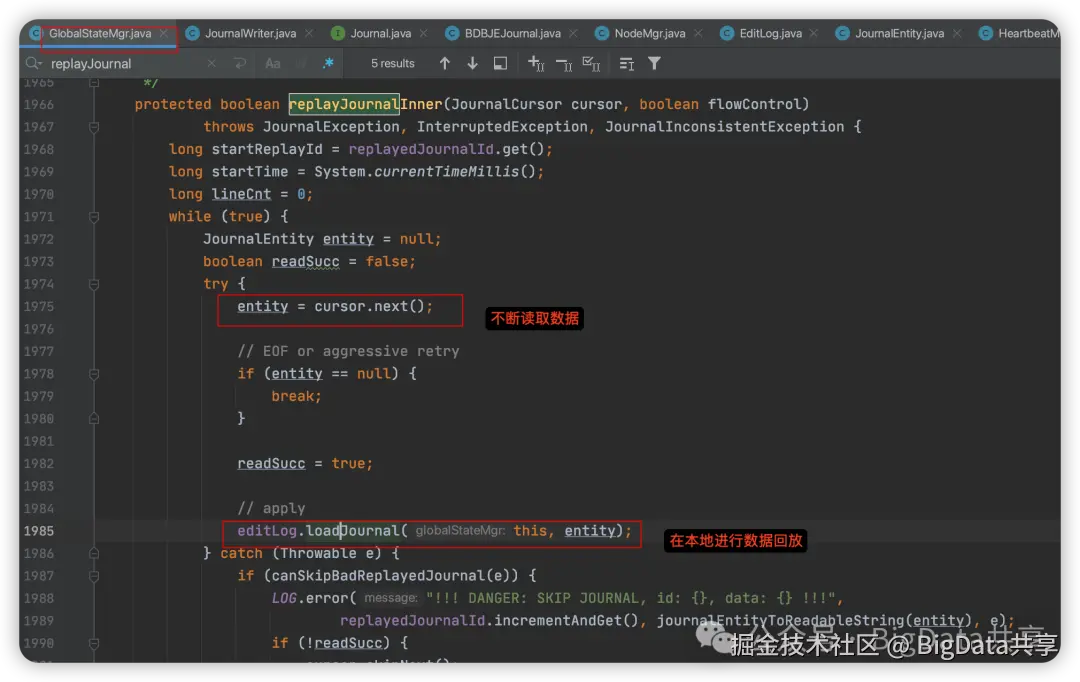Image resolution: width=1080 pixels, height=682 pixels.
Task: Click currentTimeMillis on line 1969
Action: pos(446,172)
